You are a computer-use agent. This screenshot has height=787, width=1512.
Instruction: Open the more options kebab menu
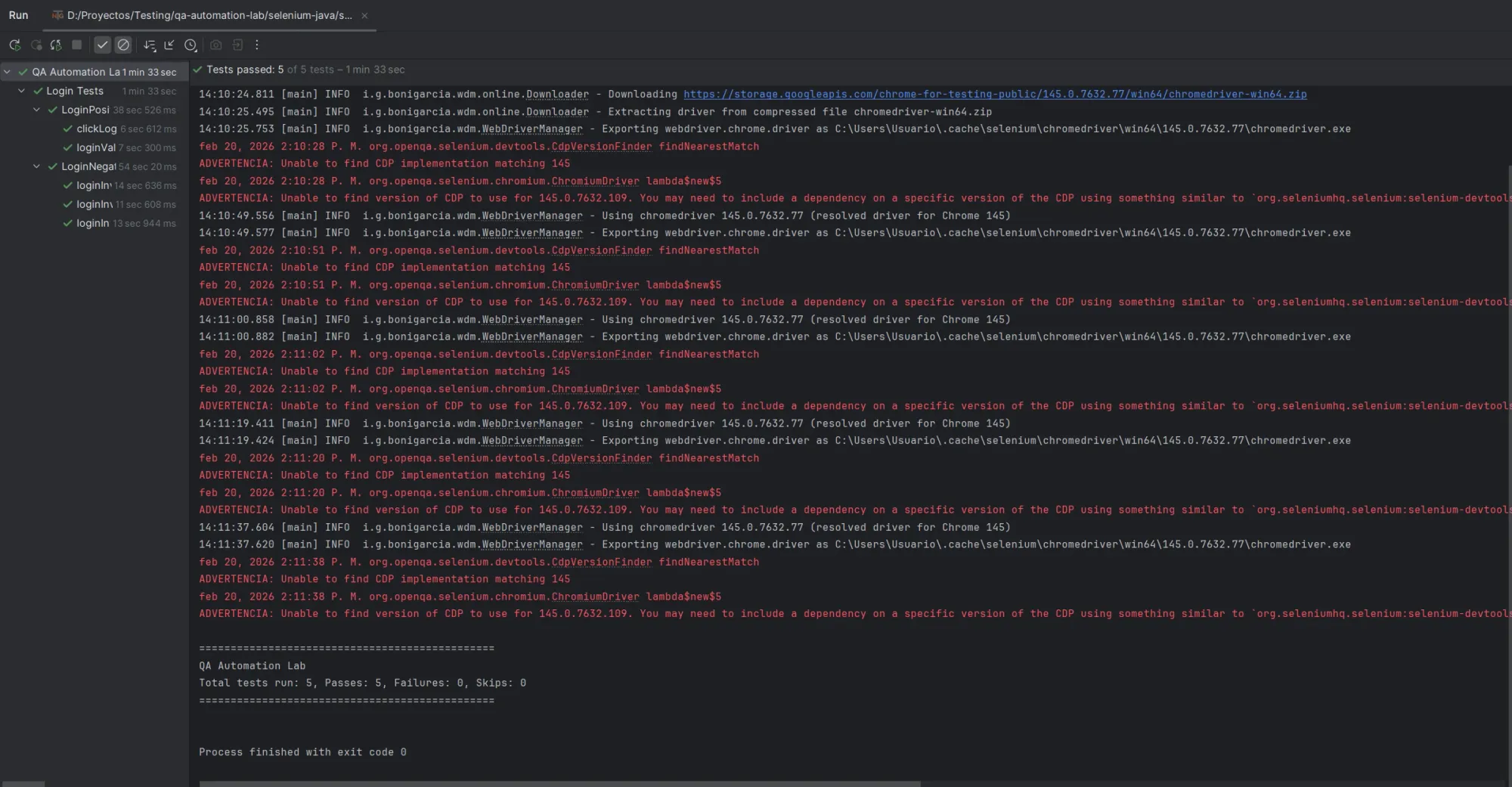[256, 45]
